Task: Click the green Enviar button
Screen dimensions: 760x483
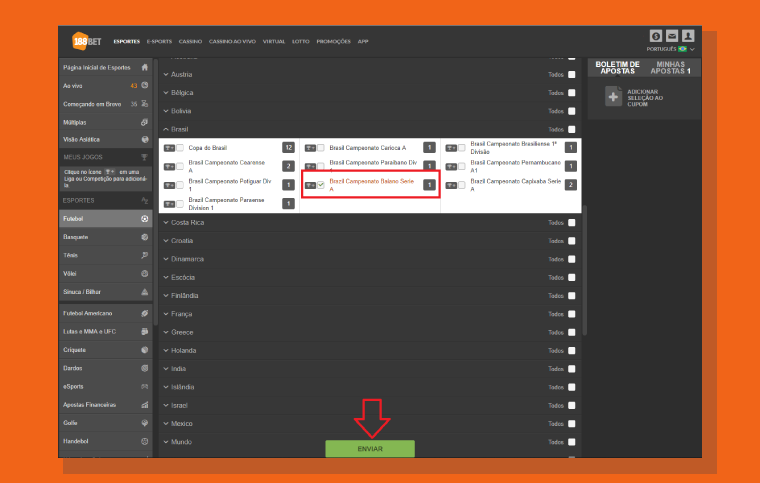Action: coord(370,449)
